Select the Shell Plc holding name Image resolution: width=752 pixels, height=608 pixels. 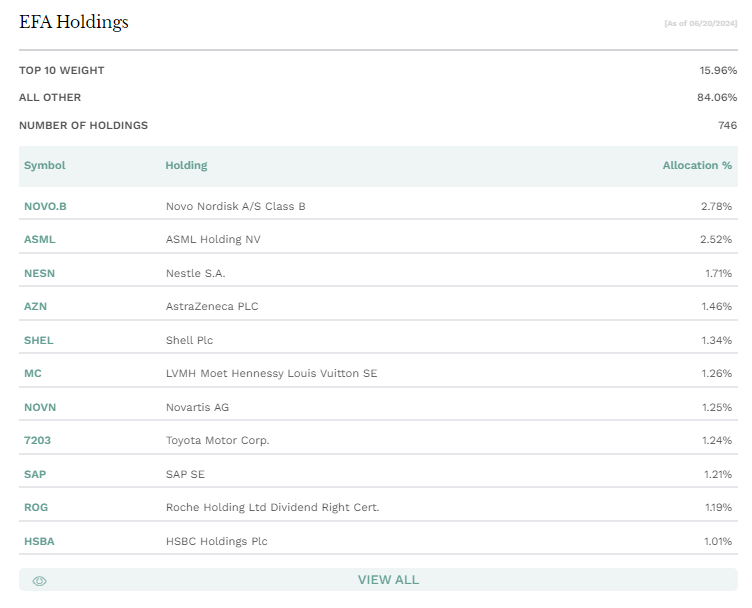pyautogui.click(x=189, y=340)
